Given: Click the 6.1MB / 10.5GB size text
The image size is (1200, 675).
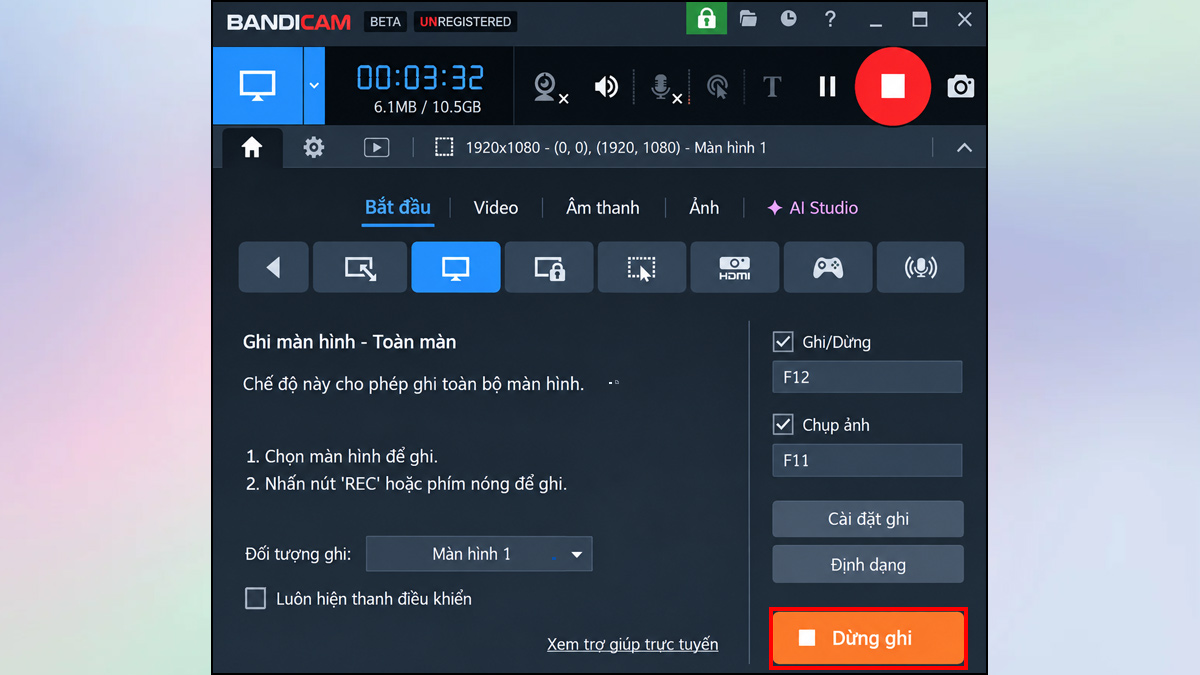Looking at the screenshot, I should (427, 106).
